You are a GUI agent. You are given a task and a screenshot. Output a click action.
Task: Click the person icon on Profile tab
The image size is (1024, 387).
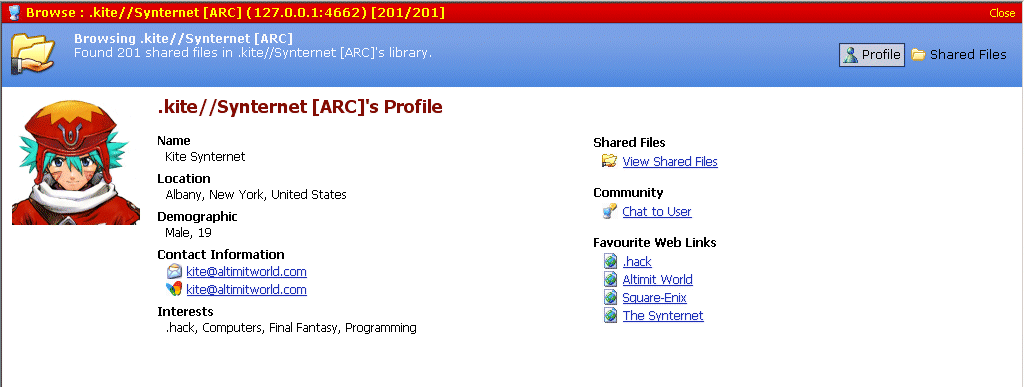(850, 55)
